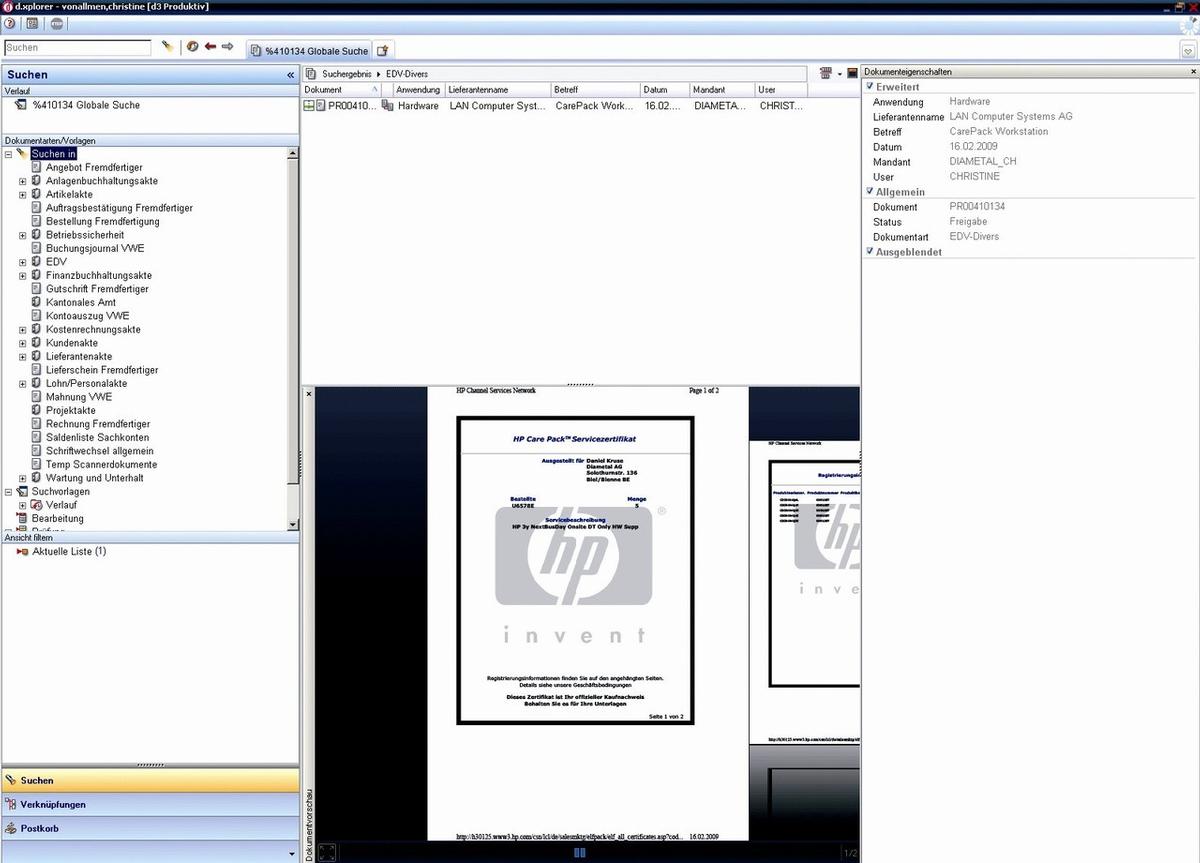The height and width of the screenshot is (863, 1200).
Task: Click result list view options icon
Action: click(826, 73)
